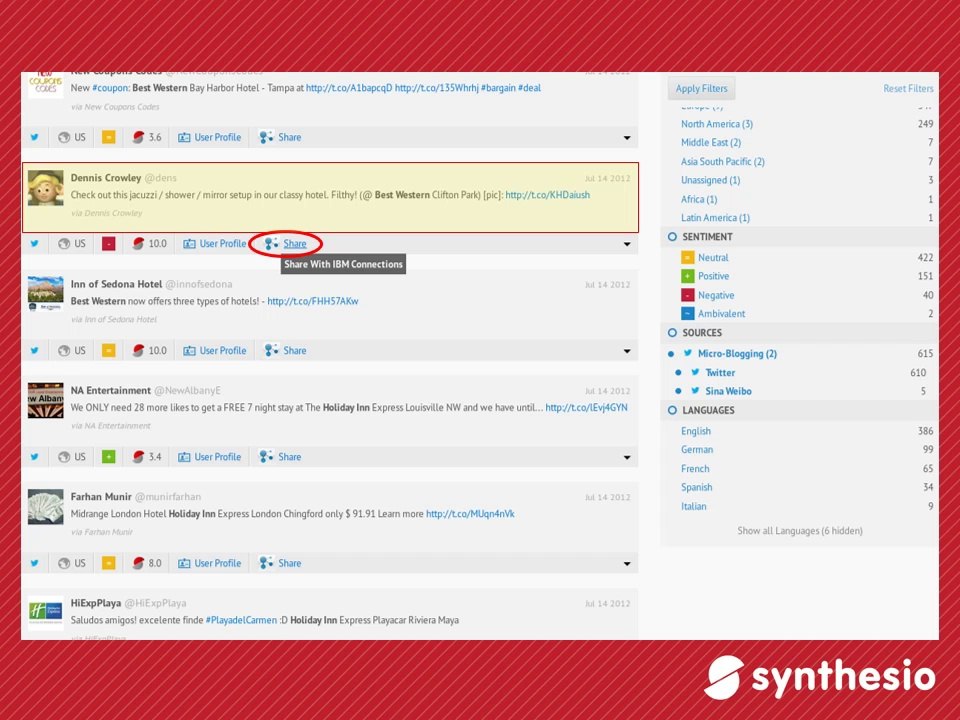This screenshot has width=960, height=720.
Task: Click neutral sentiment icon under Farhan Munir post
Action: point(108,563)
